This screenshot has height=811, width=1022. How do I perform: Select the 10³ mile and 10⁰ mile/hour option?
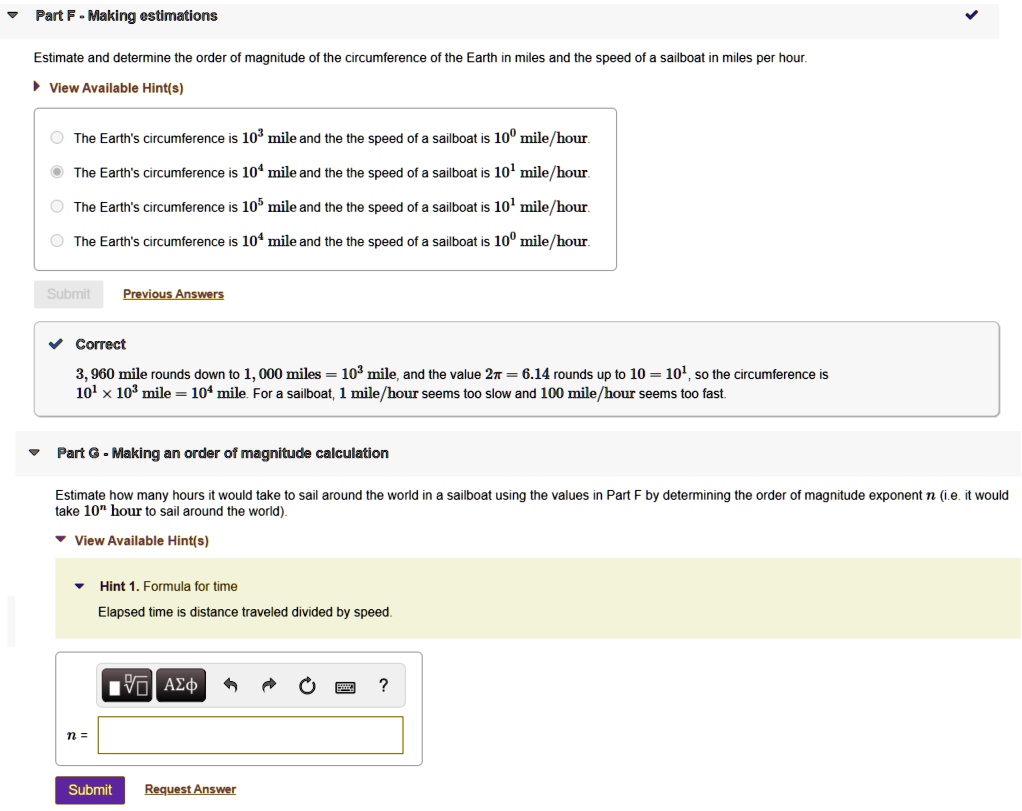[x=57, y=138]
